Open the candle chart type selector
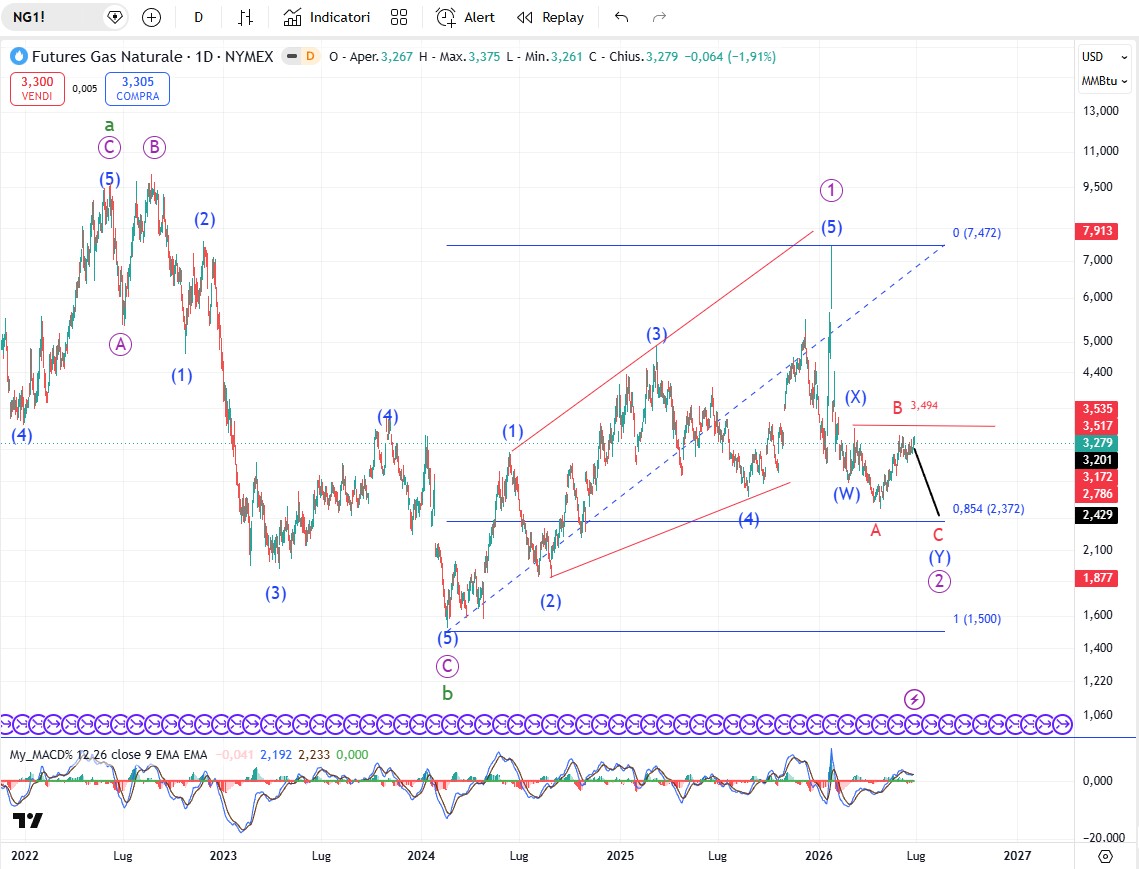Image resolution: width=1139 pixels, height=869 pixels. click(246, 17)
